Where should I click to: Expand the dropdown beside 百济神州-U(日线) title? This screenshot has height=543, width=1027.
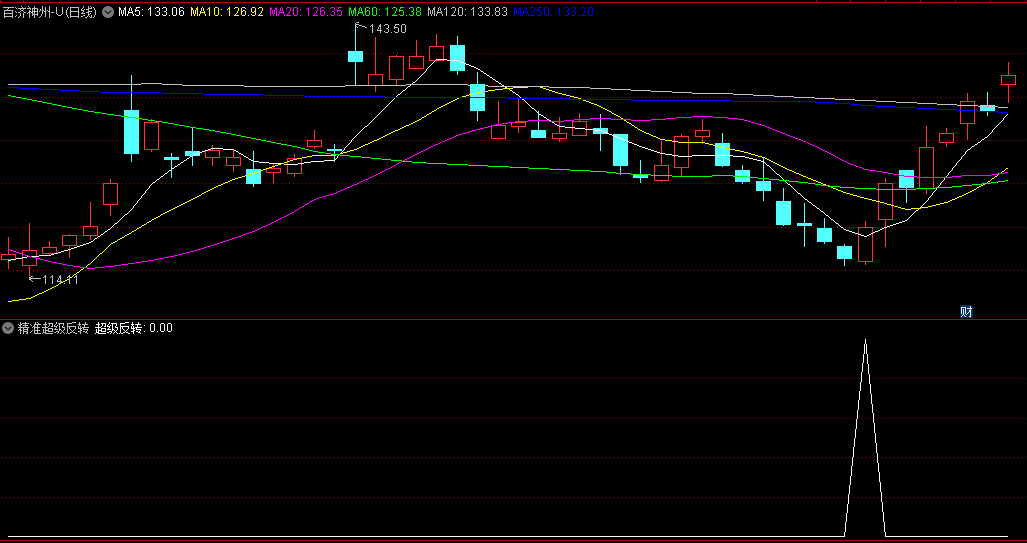click(x=108, y=12)
